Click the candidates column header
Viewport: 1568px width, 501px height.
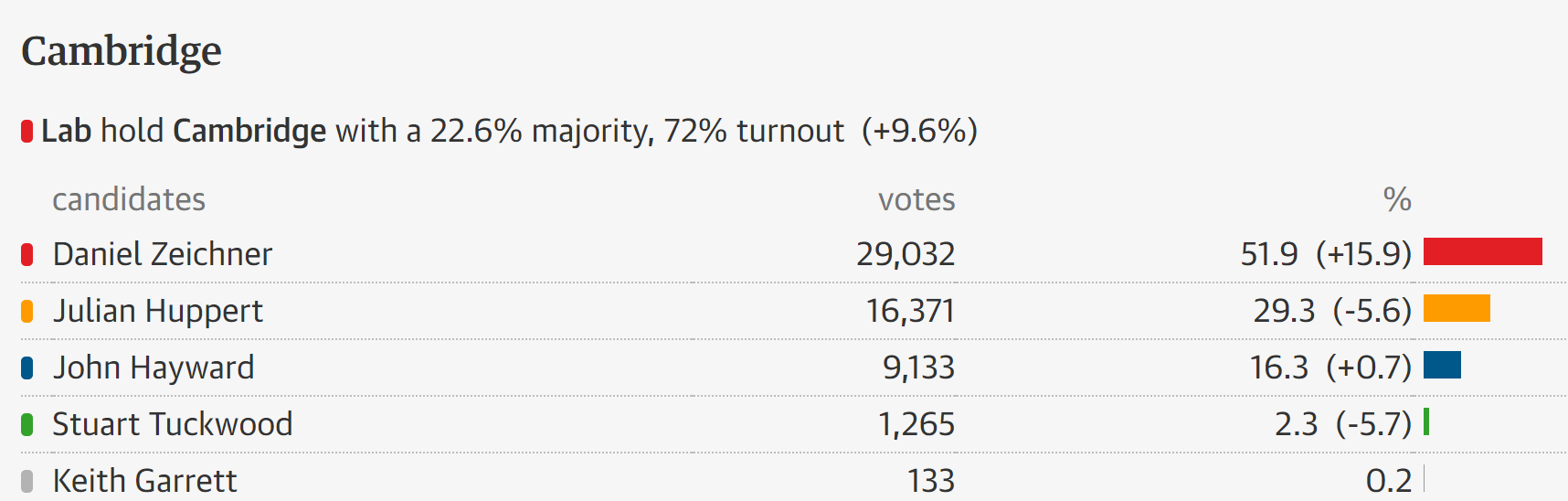[x=129, y=199]
